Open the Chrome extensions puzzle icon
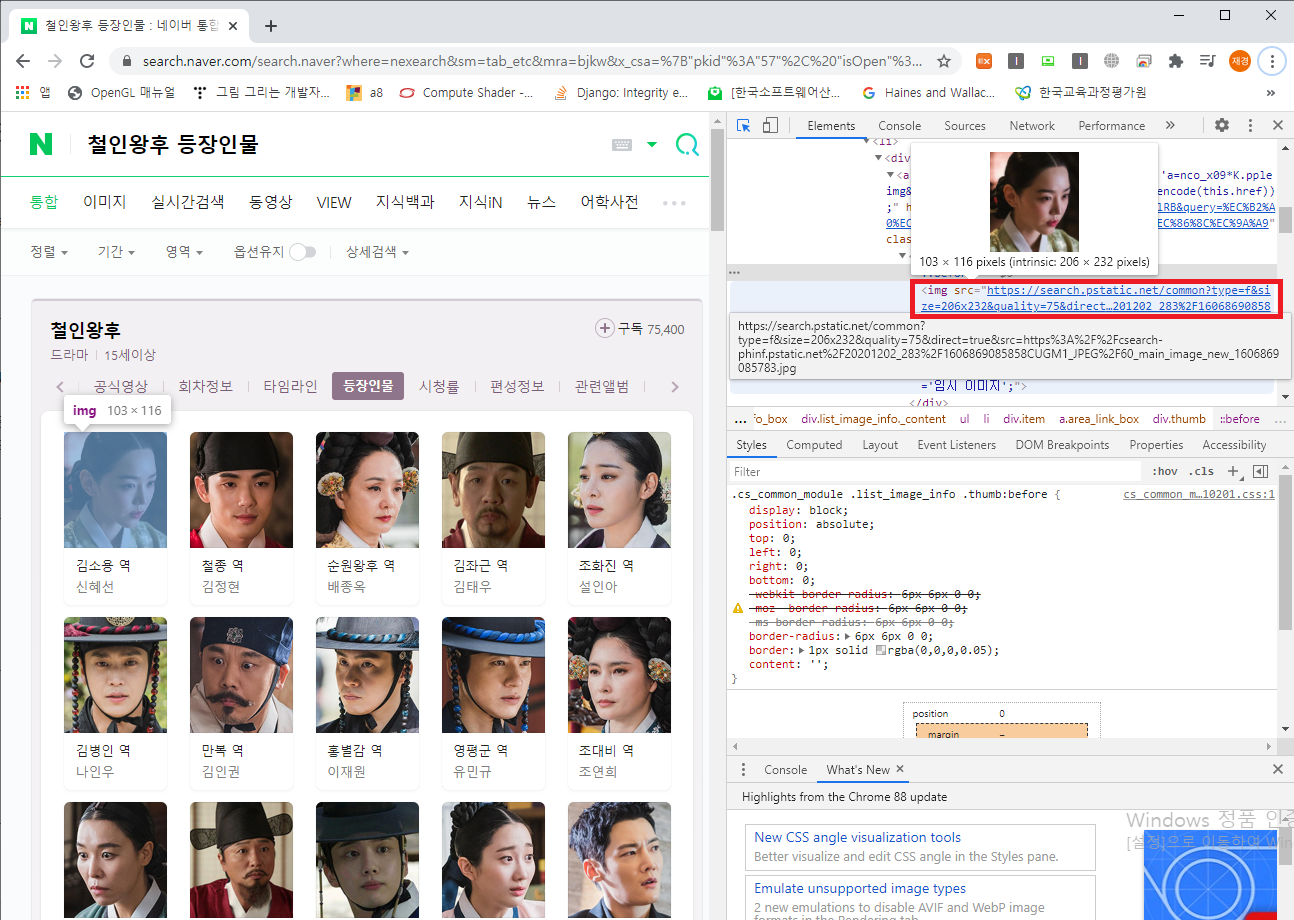1294x920 pixels. tap(1176, 61)
